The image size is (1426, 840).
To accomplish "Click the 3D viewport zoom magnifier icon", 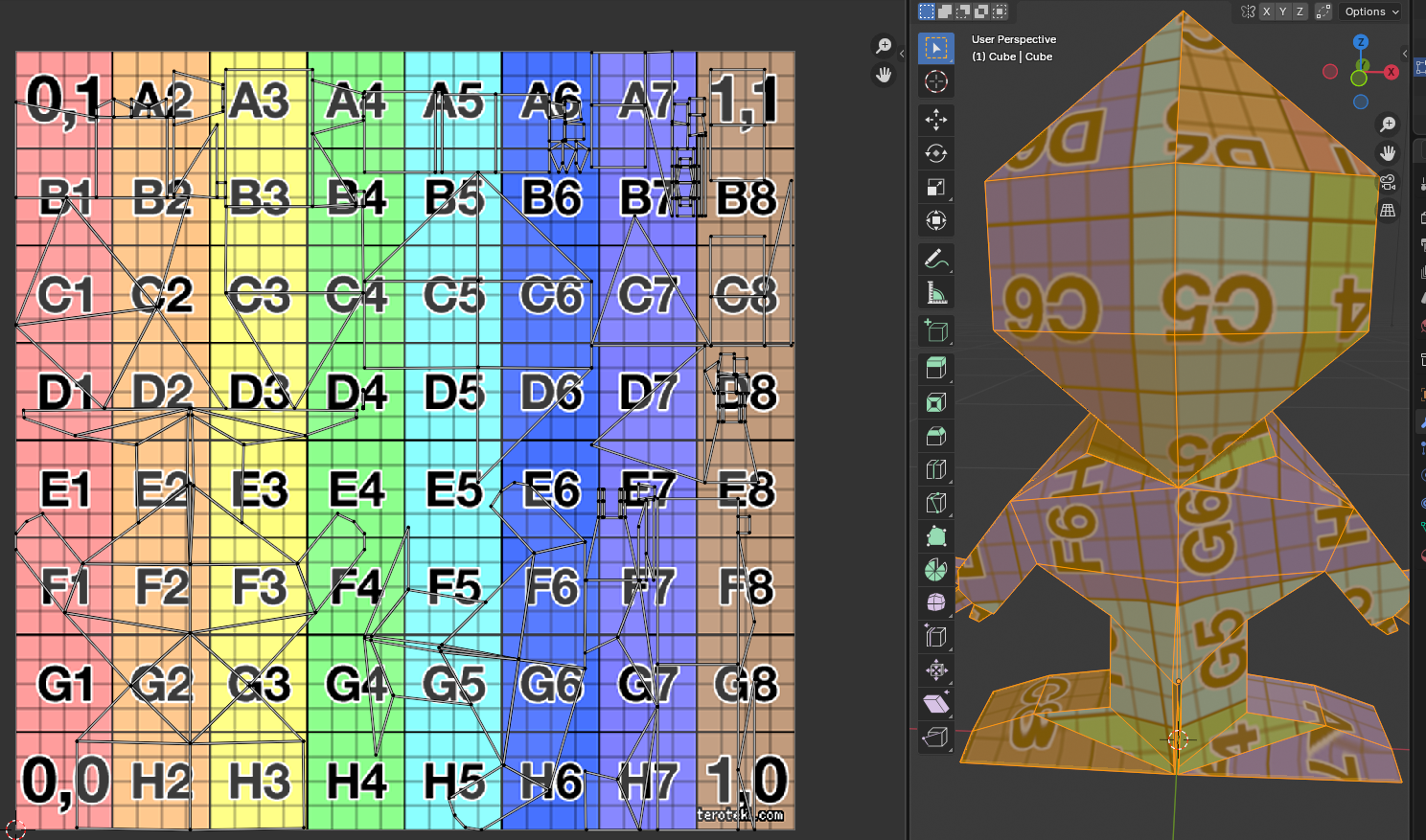I will pos(1387,125).
